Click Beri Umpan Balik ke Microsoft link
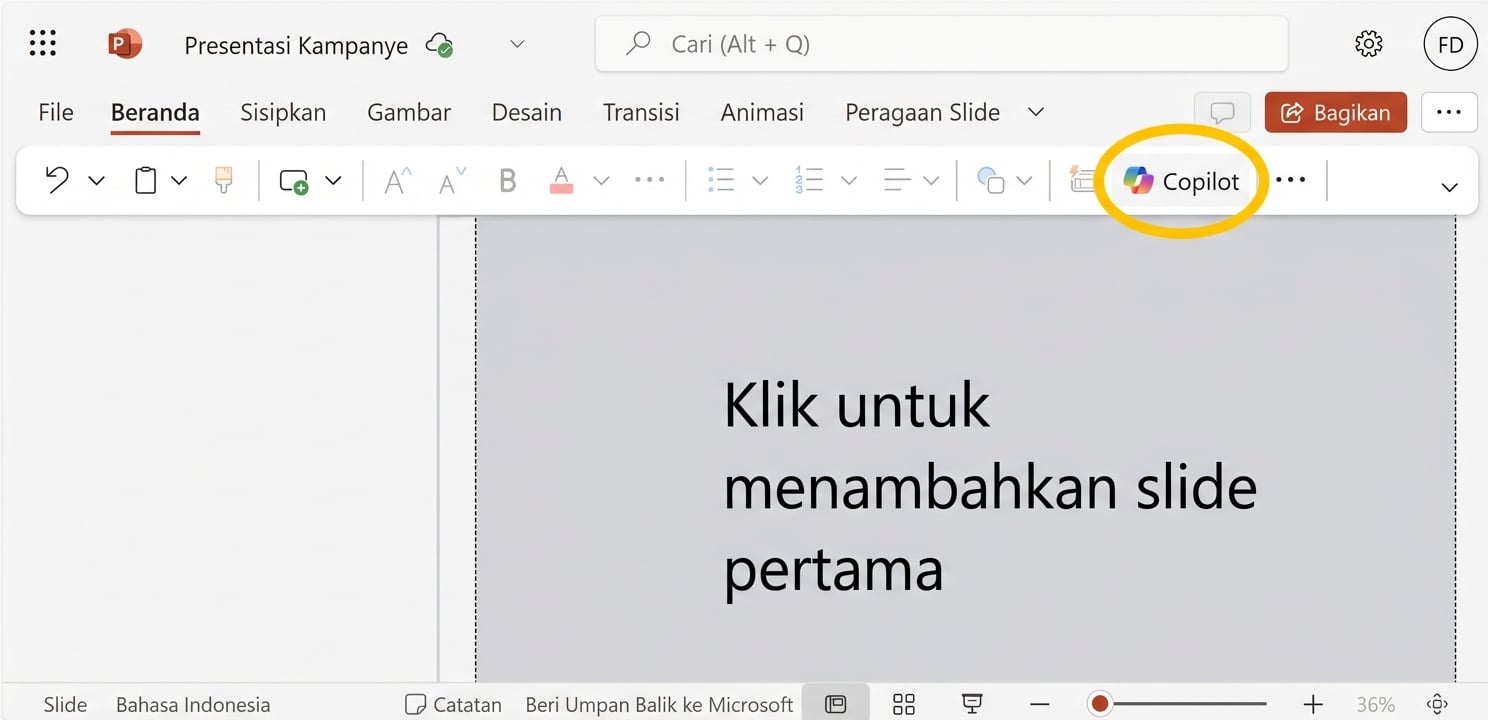Viewport: 1488px width, 720px height. pyautogui.click(x=659, y=704)
